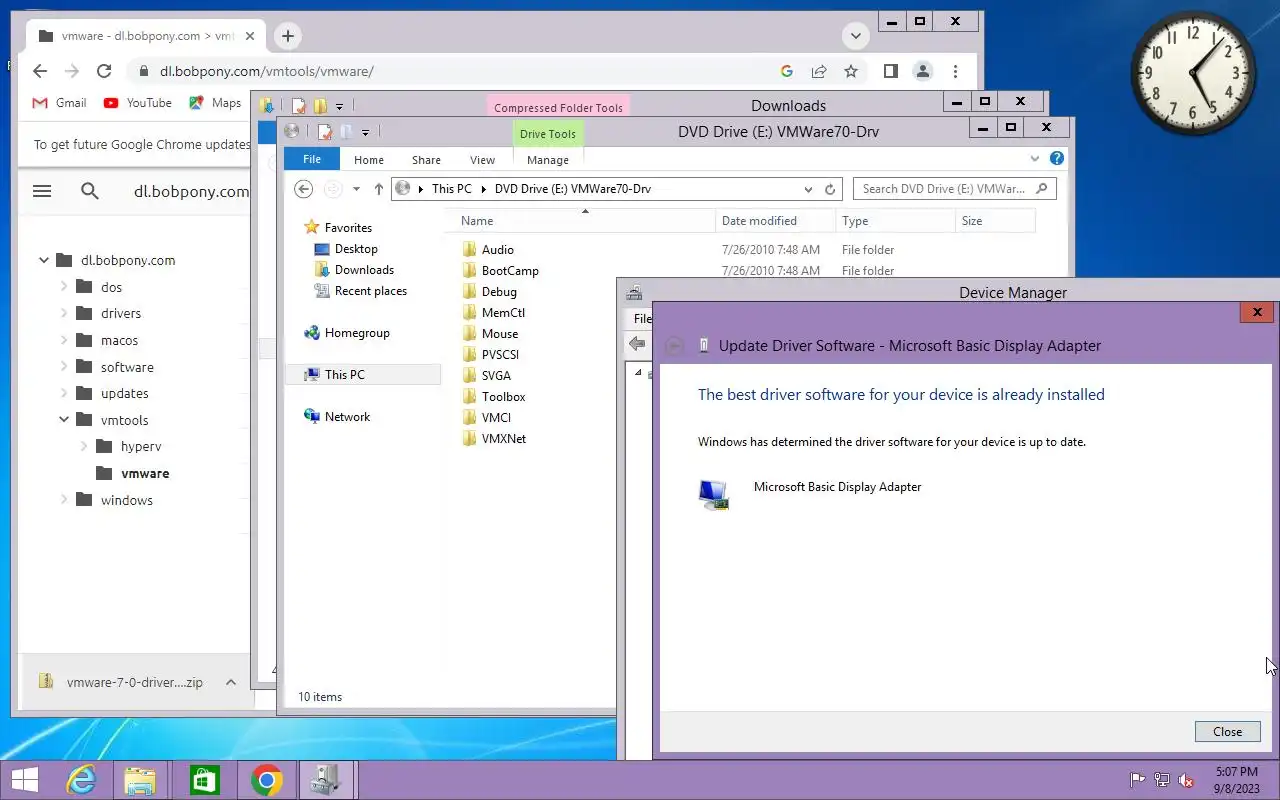Image resolution: width=1280 pixels, height=800 pixels.
Task: Open Action Center flag in tray
Action: tap(1137, 780)
